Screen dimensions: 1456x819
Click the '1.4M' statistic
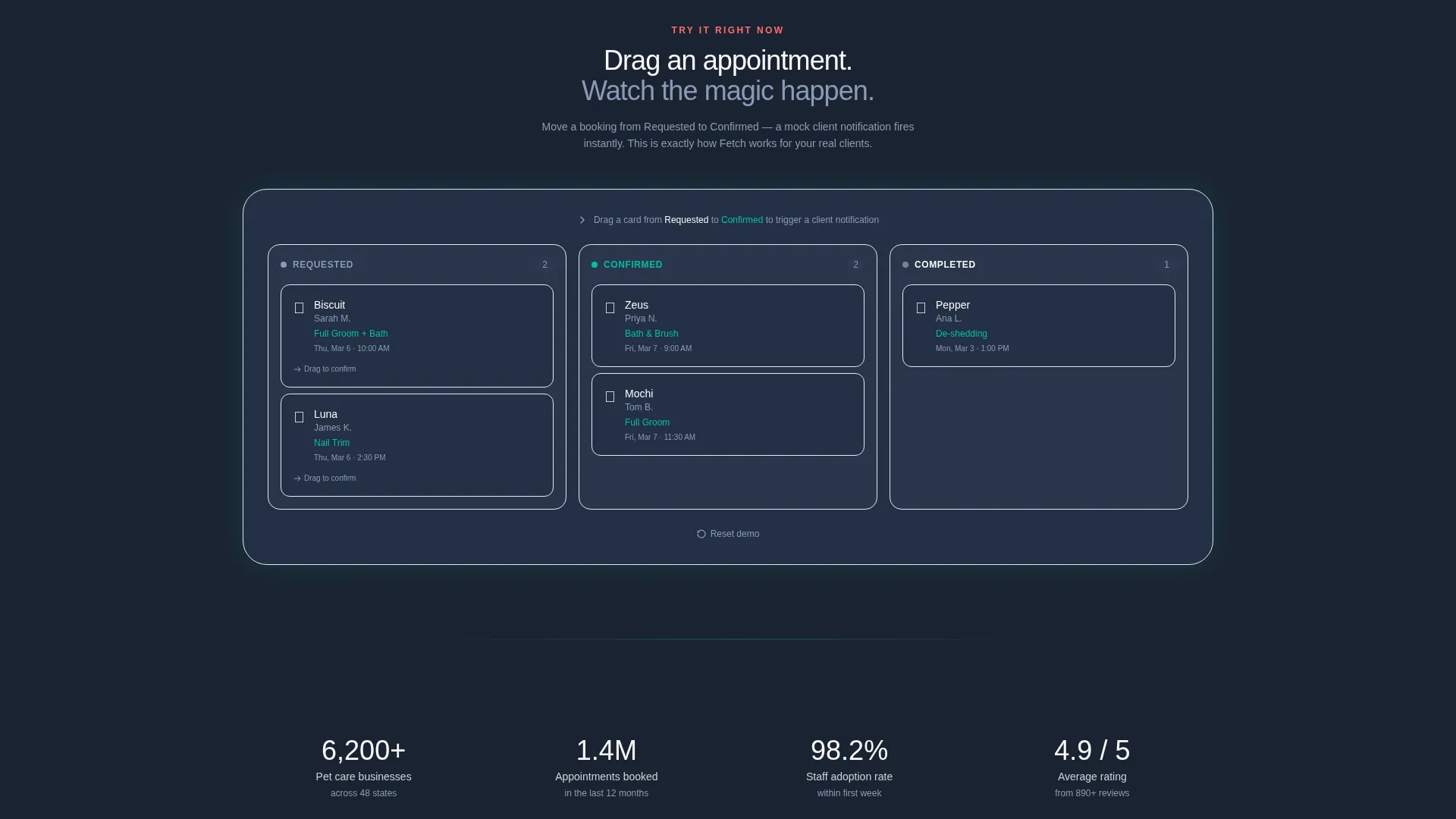click(607, 751)
